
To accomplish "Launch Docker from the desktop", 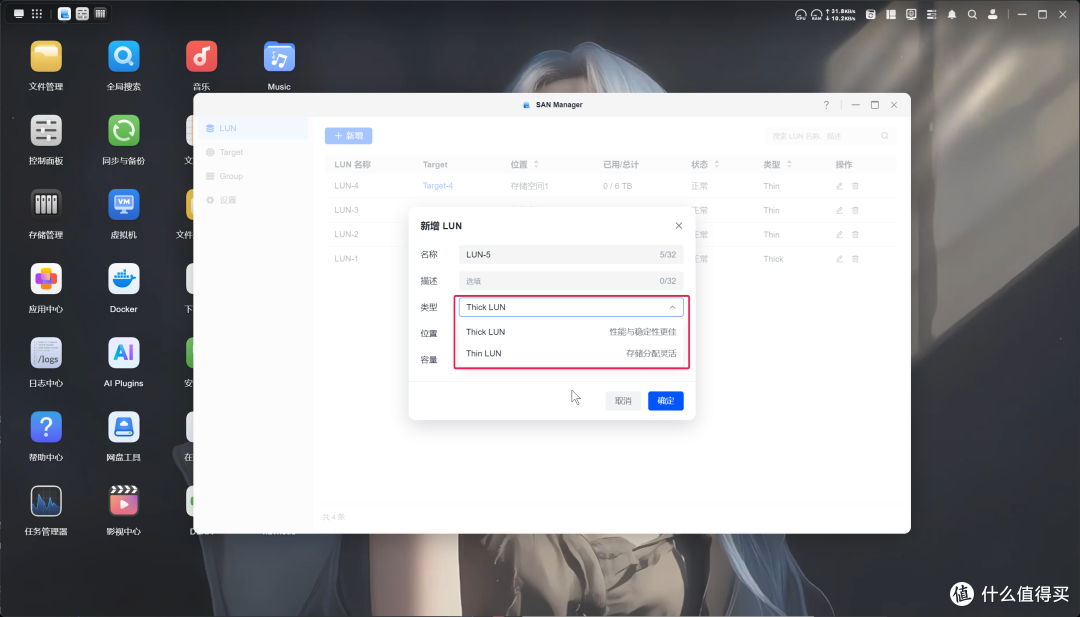I will click(124, 280).
